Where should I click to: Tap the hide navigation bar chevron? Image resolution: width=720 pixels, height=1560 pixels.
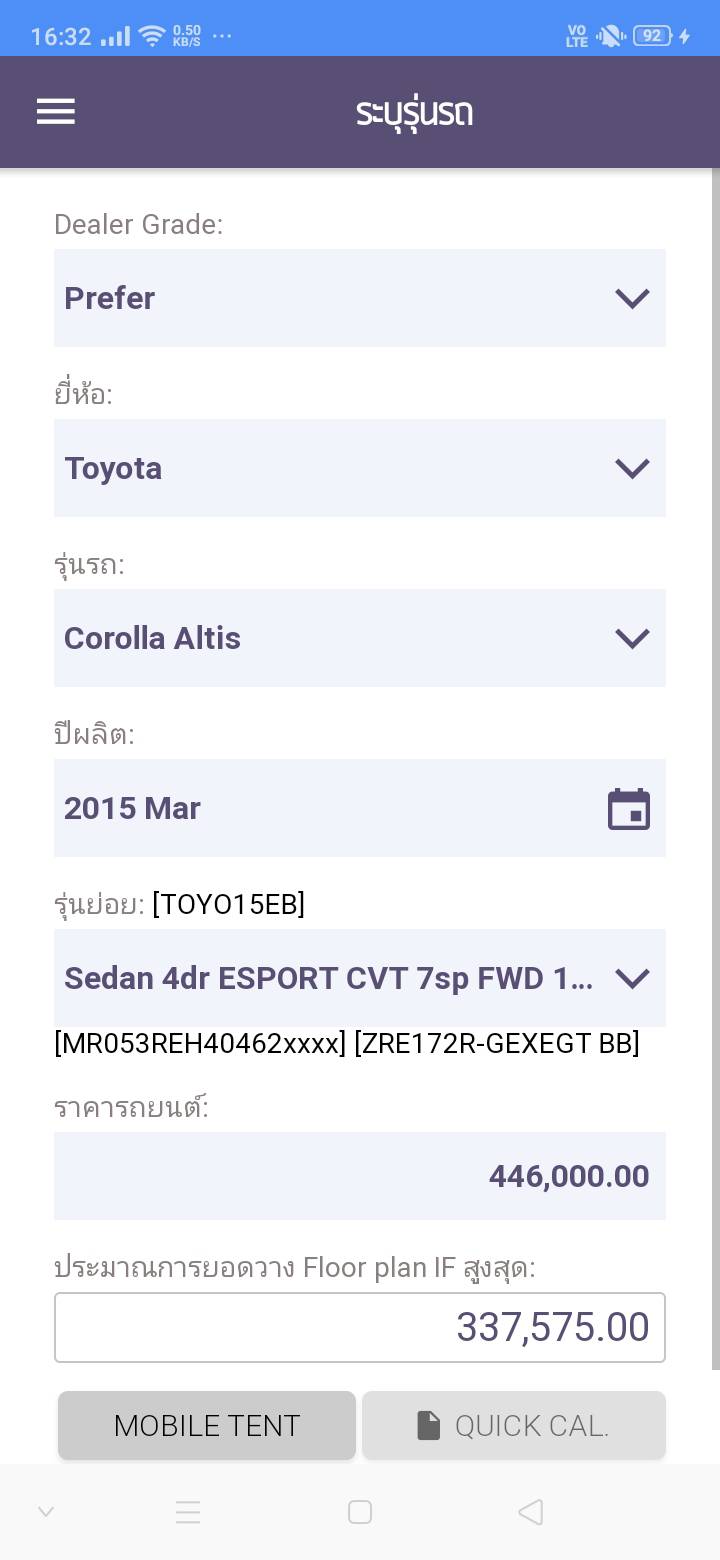point(46,1512)
